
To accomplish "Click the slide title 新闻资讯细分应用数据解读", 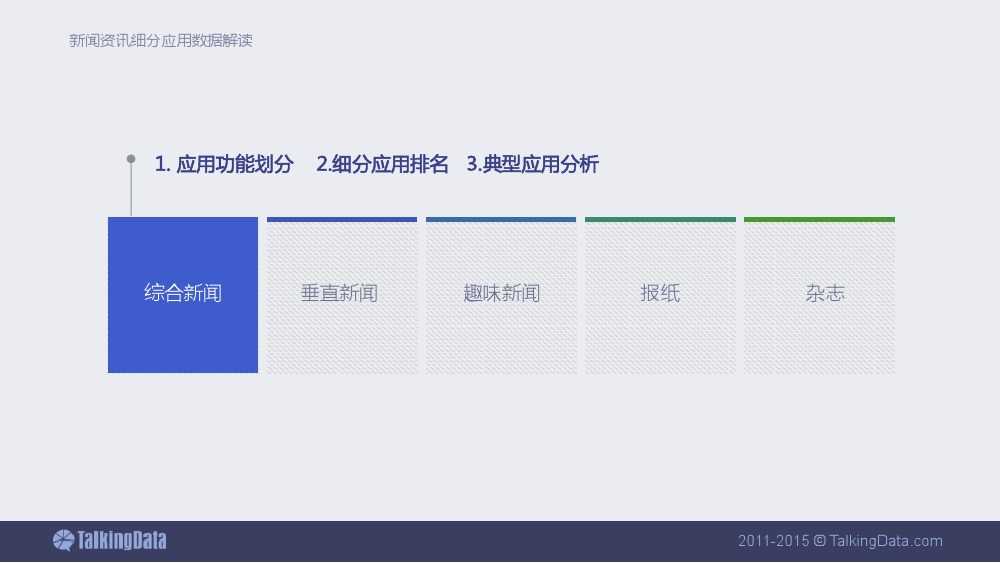I will [x=160, y=41].
